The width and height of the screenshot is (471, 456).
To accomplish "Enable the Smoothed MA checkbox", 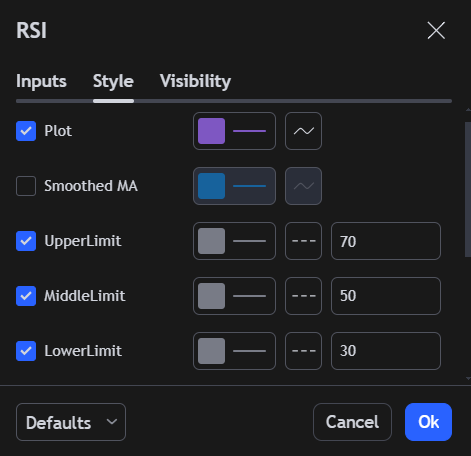I will 26,186.
